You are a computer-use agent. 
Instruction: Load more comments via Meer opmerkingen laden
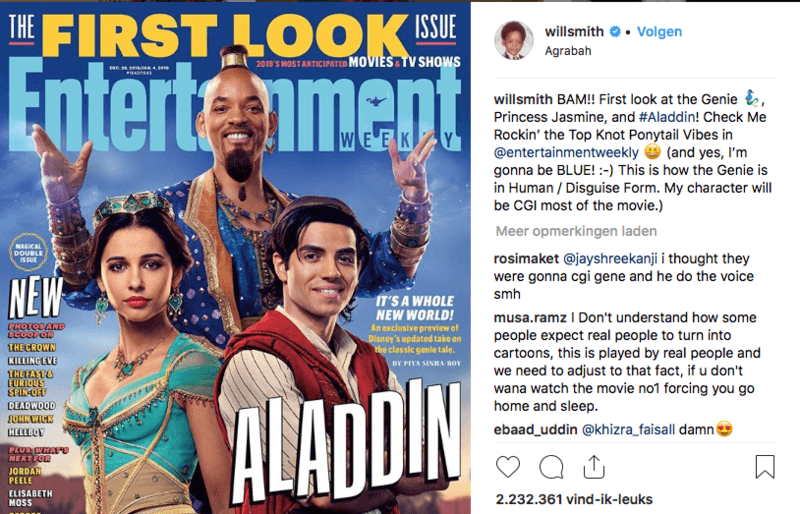[x=576, y=231]
